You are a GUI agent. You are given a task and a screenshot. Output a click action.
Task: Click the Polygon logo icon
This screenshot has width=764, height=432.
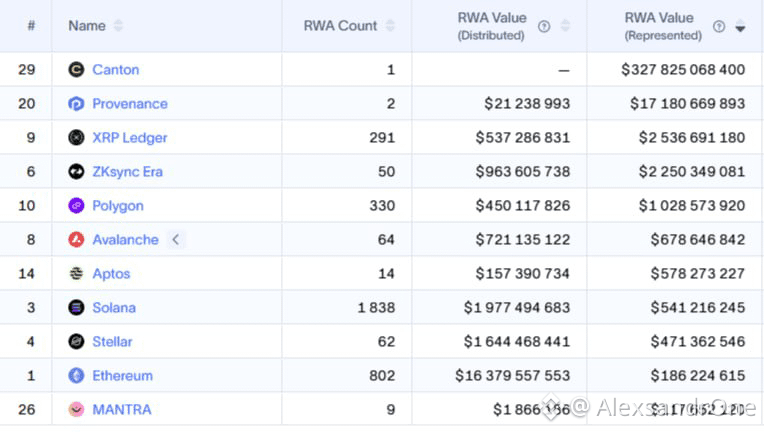76,206
